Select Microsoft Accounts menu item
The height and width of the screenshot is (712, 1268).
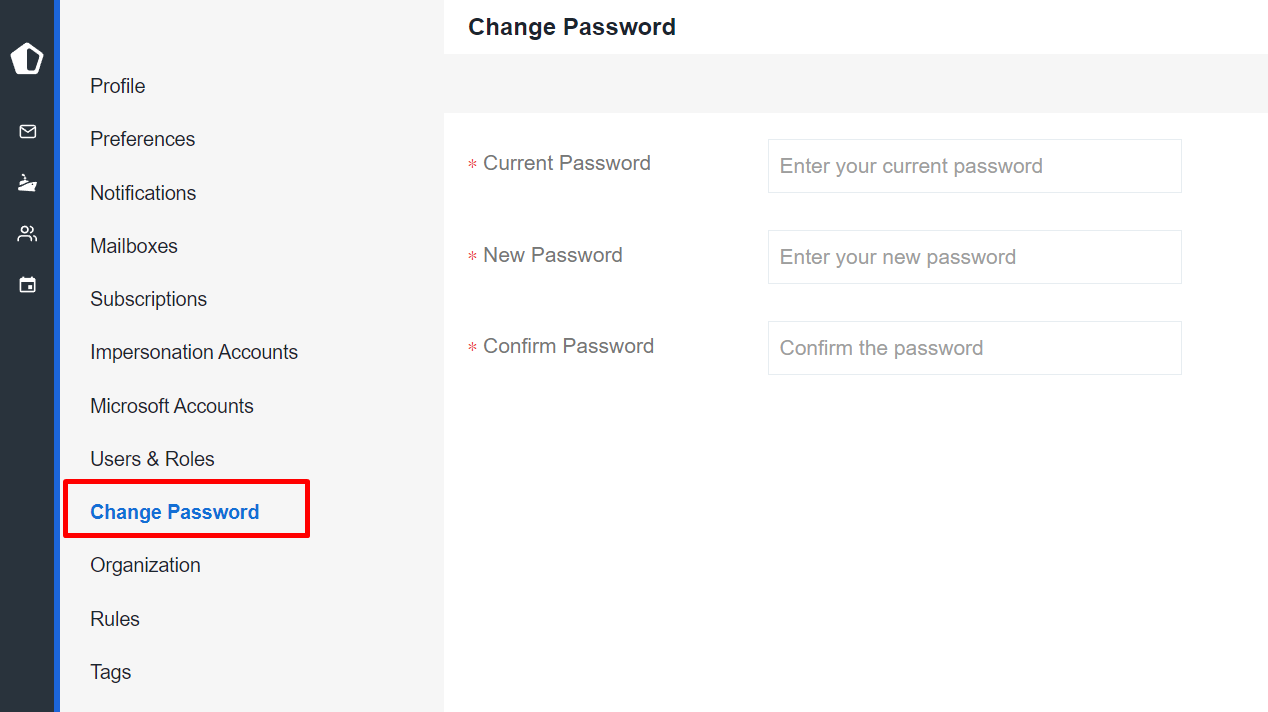tap(172, 406)
